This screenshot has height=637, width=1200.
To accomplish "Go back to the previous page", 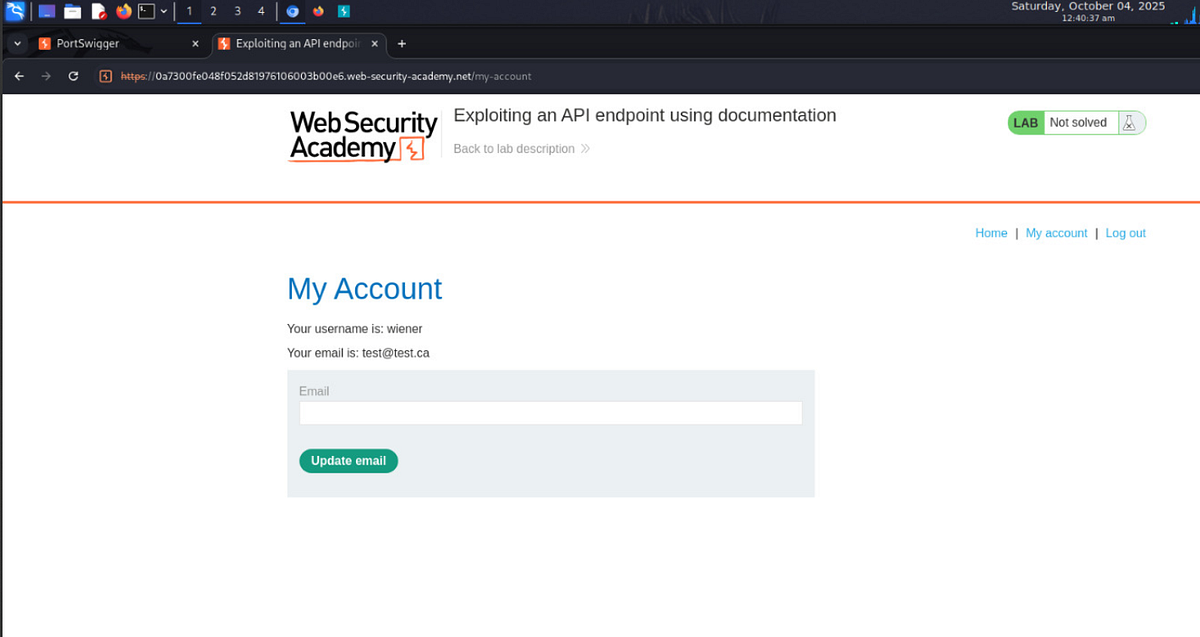I will (19, 76).
